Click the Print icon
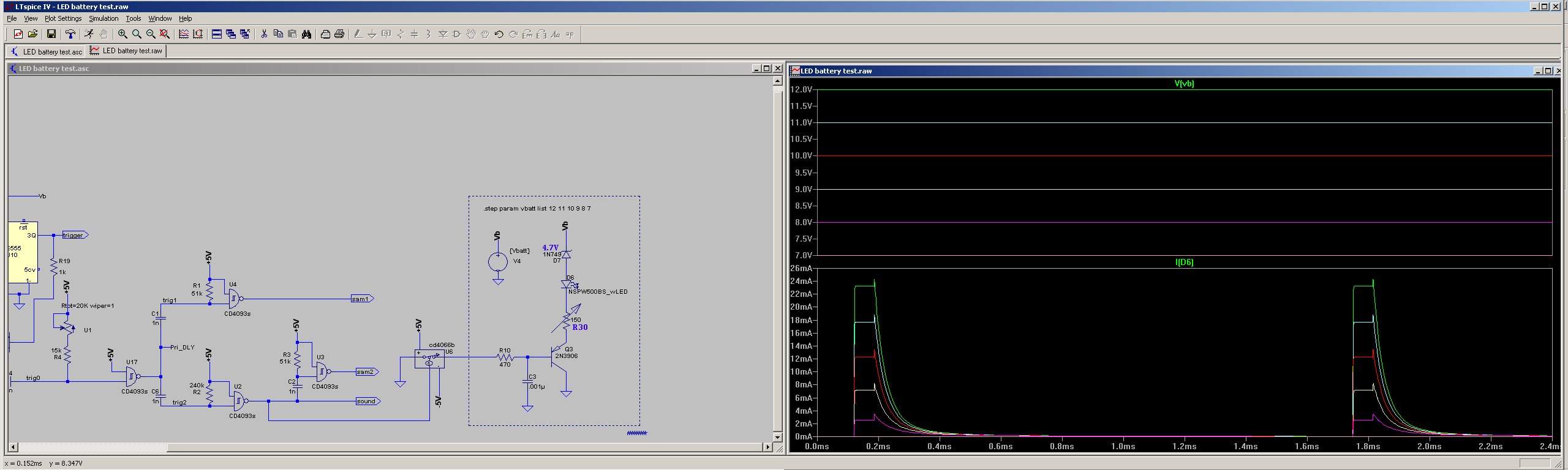This screenshot has height=470, width=1568. [339, 34]
